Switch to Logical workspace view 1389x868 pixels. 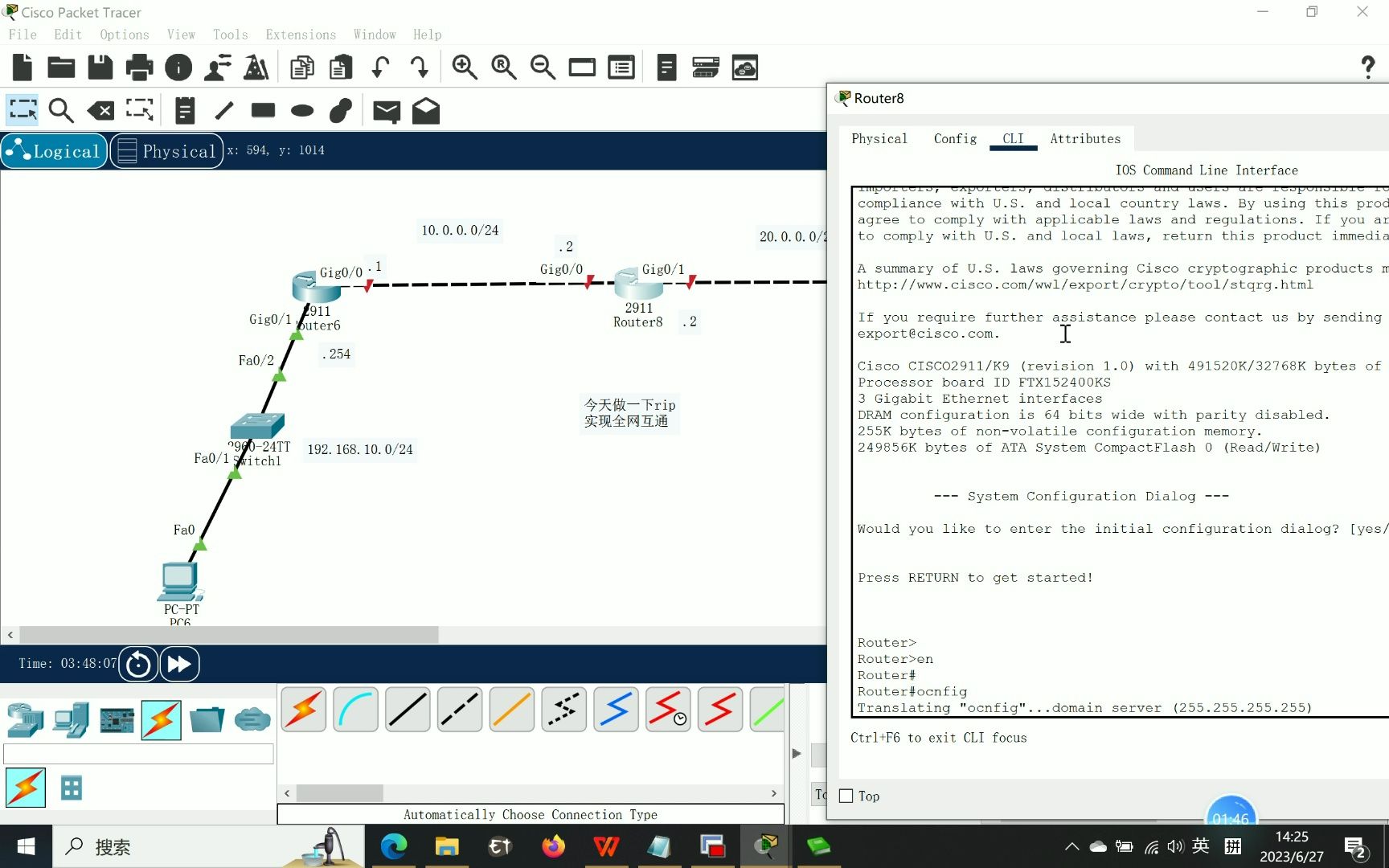click(x=54, y=151)
